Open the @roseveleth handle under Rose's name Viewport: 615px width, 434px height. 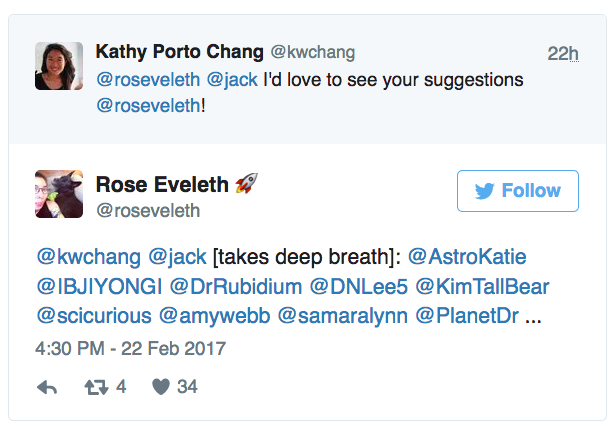point(147,211)
